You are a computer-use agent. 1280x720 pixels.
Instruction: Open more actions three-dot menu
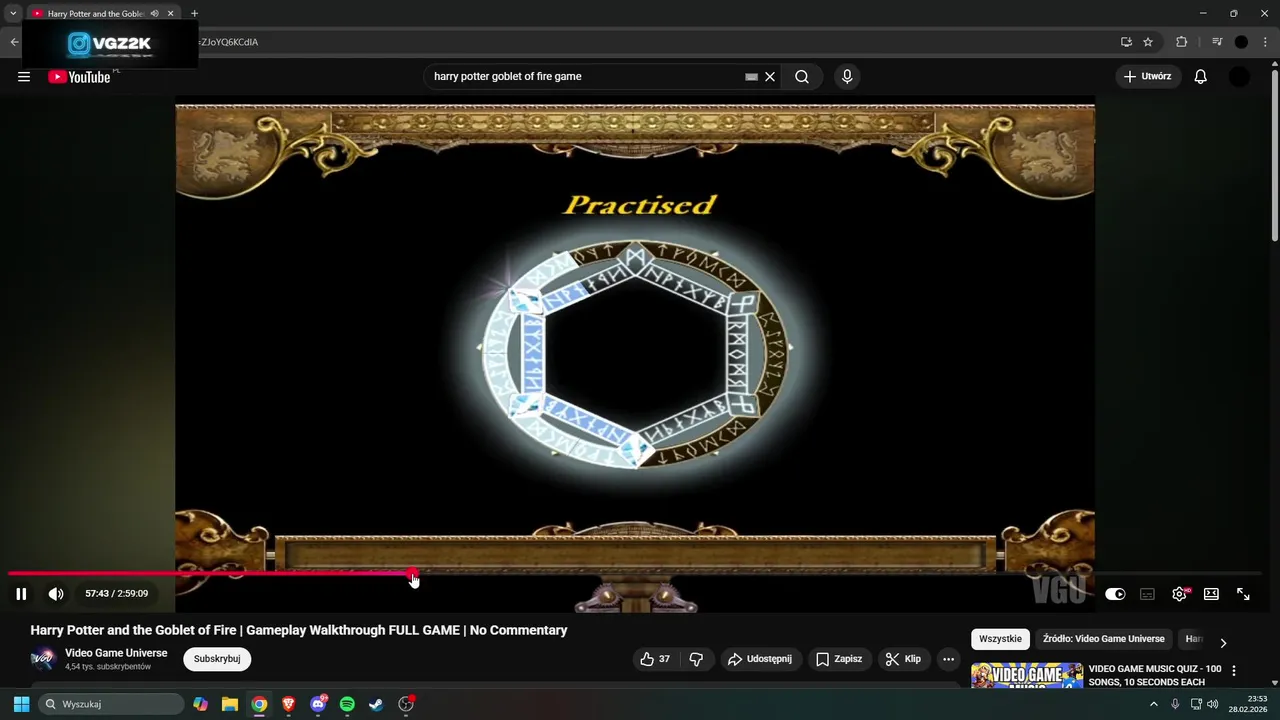click(948, 659)
